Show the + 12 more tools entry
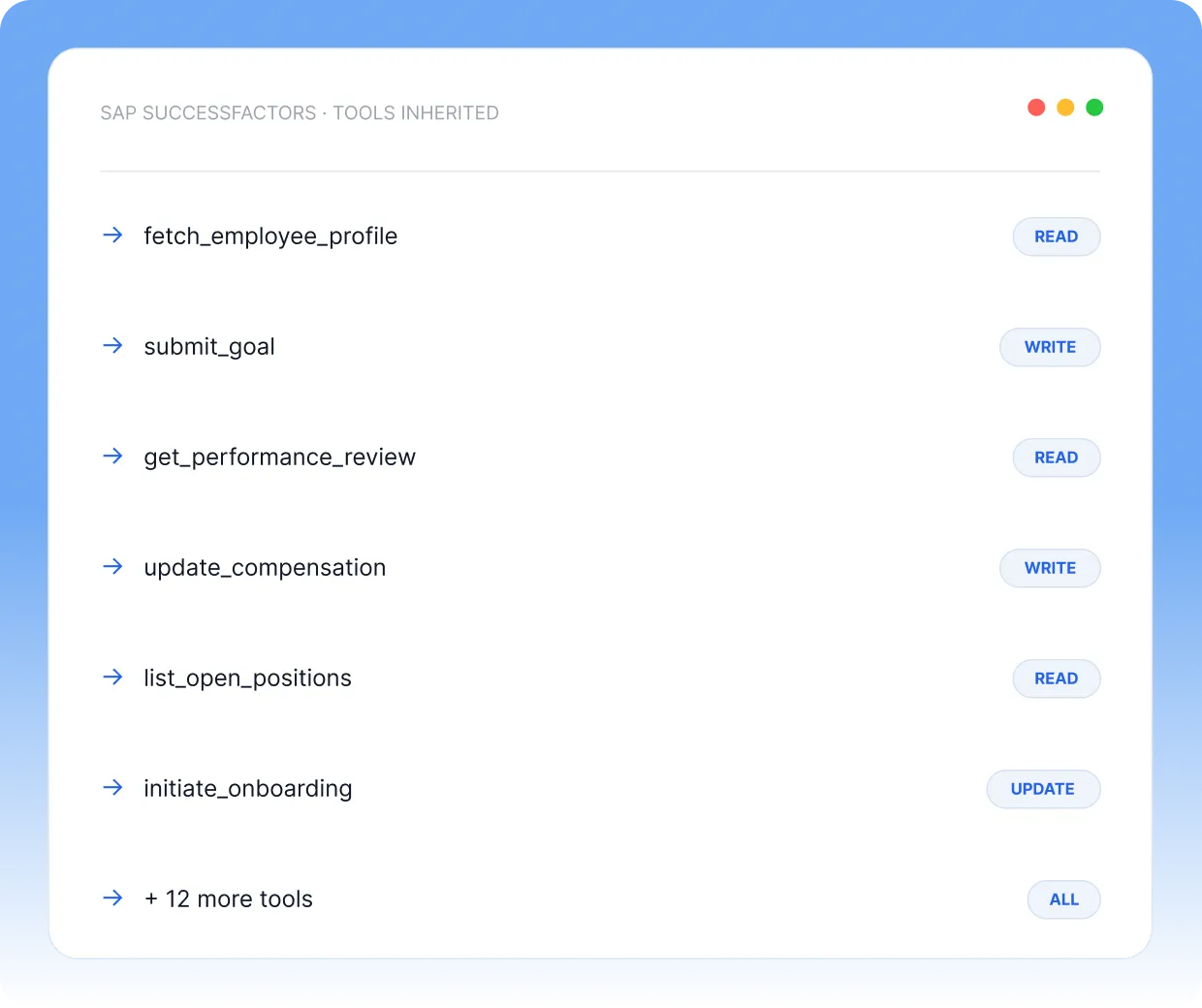Viewport: 1202px width, 1008px height. click(229, 899)
